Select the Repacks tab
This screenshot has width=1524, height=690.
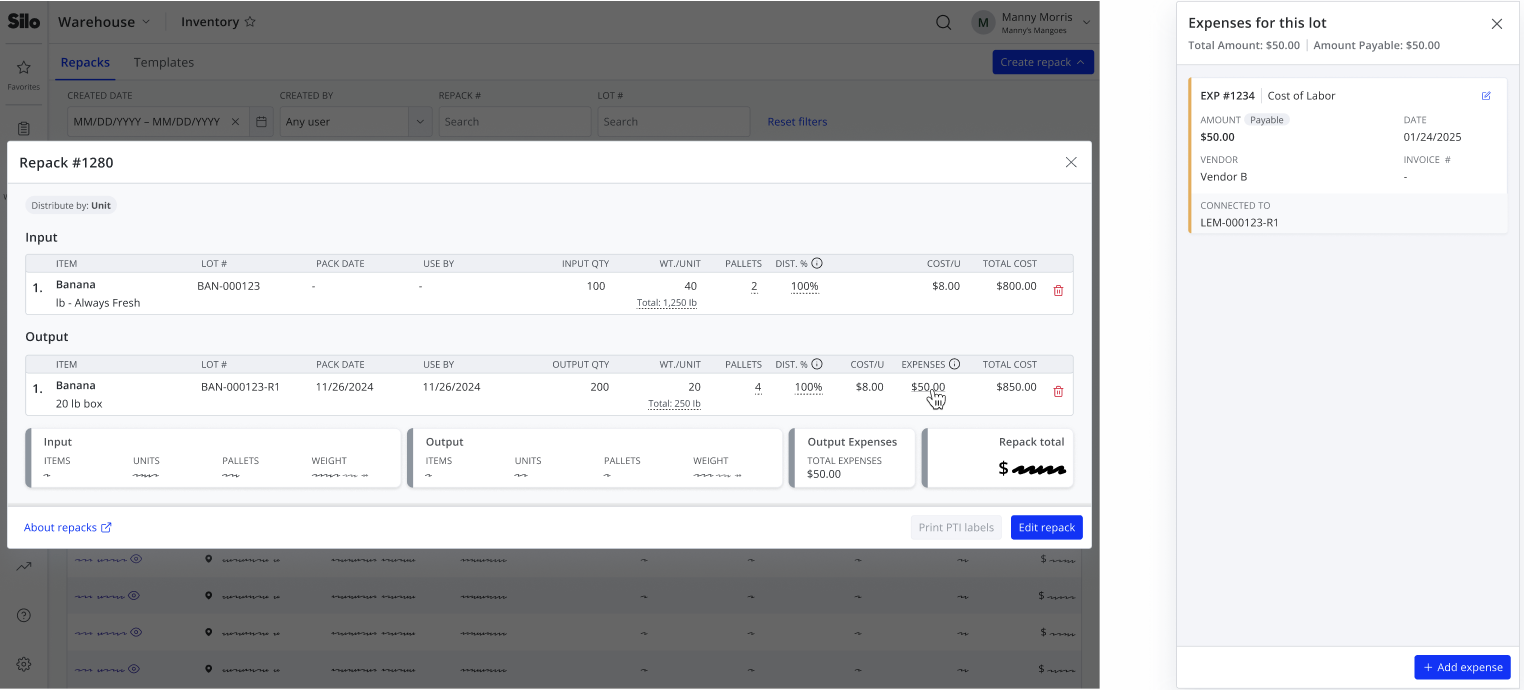pos(85,62)
